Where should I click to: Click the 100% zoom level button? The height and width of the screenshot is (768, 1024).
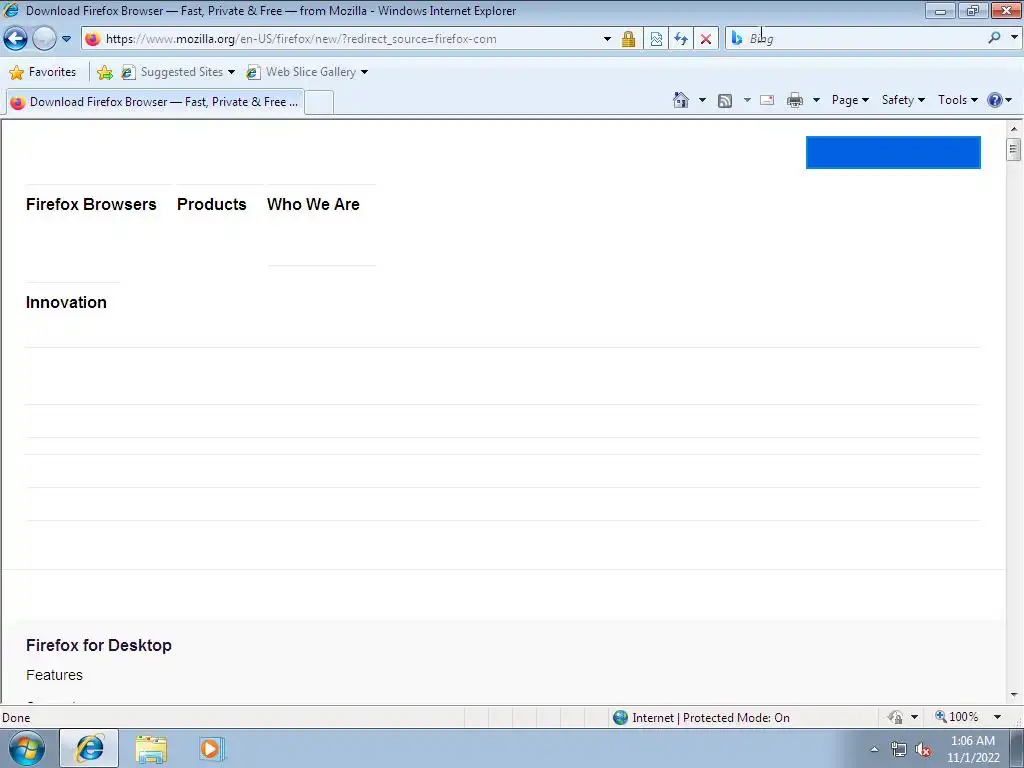pos(957,717)
